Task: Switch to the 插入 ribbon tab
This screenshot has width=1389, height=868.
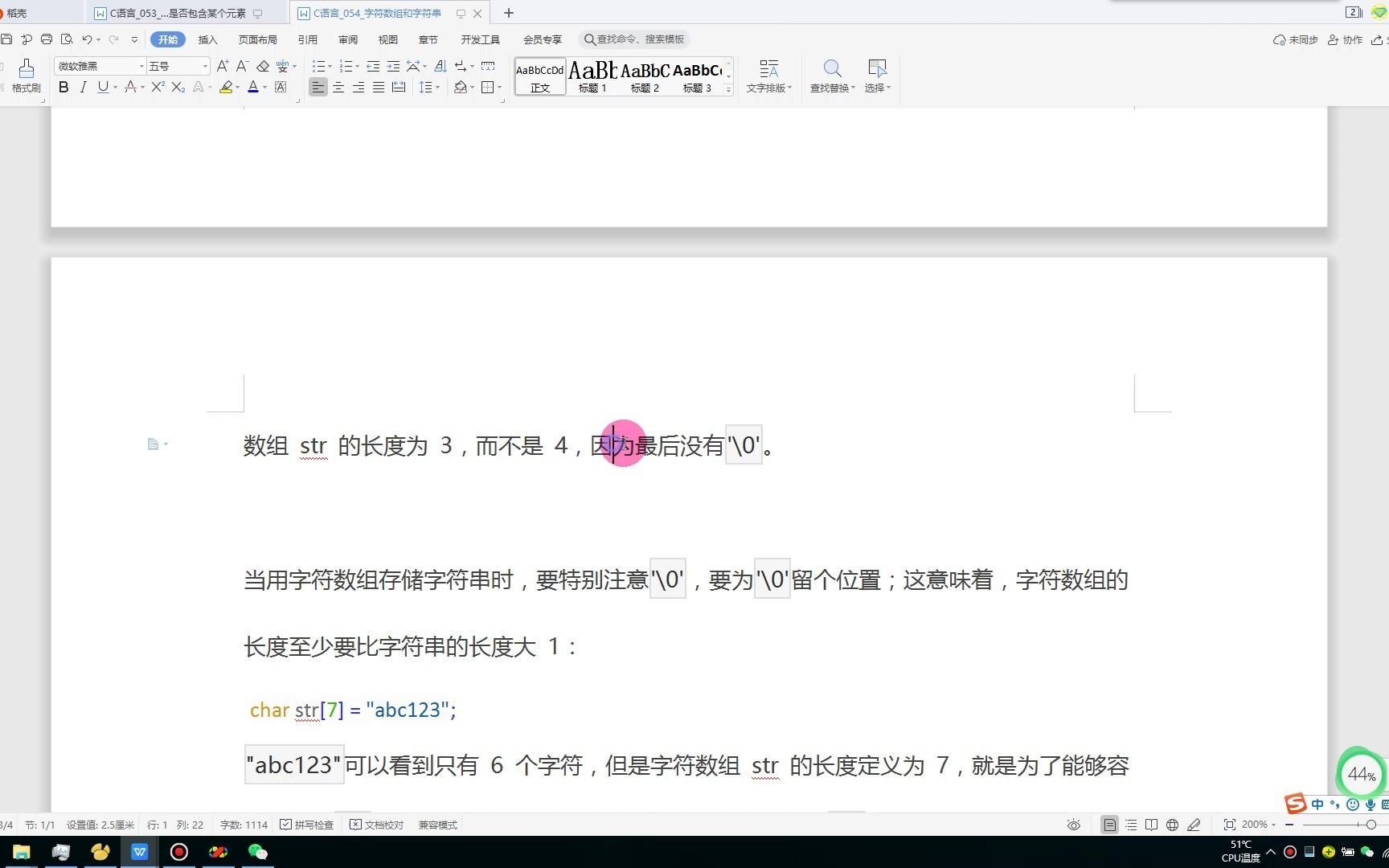Action: (207, 39)
